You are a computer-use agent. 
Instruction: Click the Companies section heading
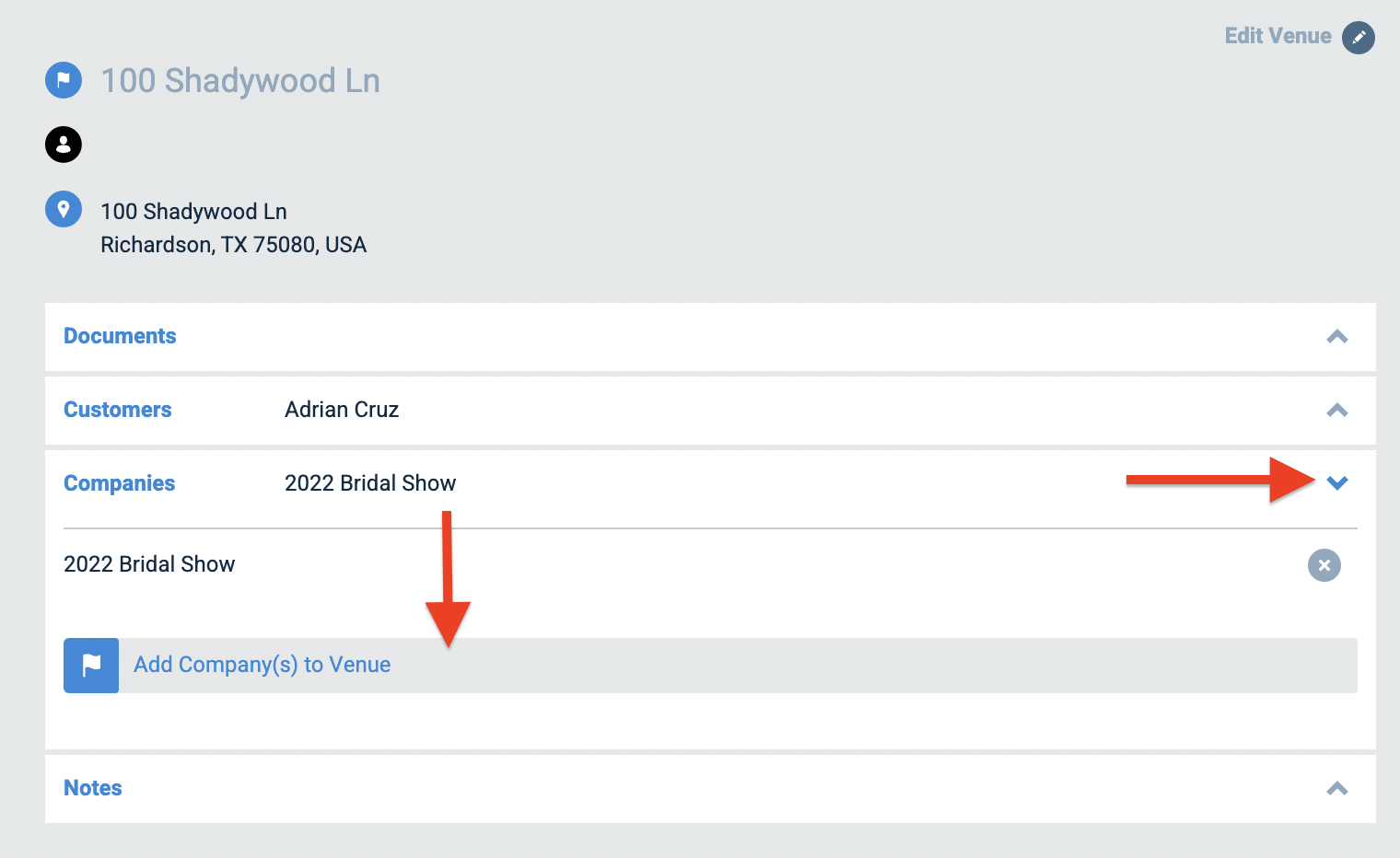coord(120,483)
